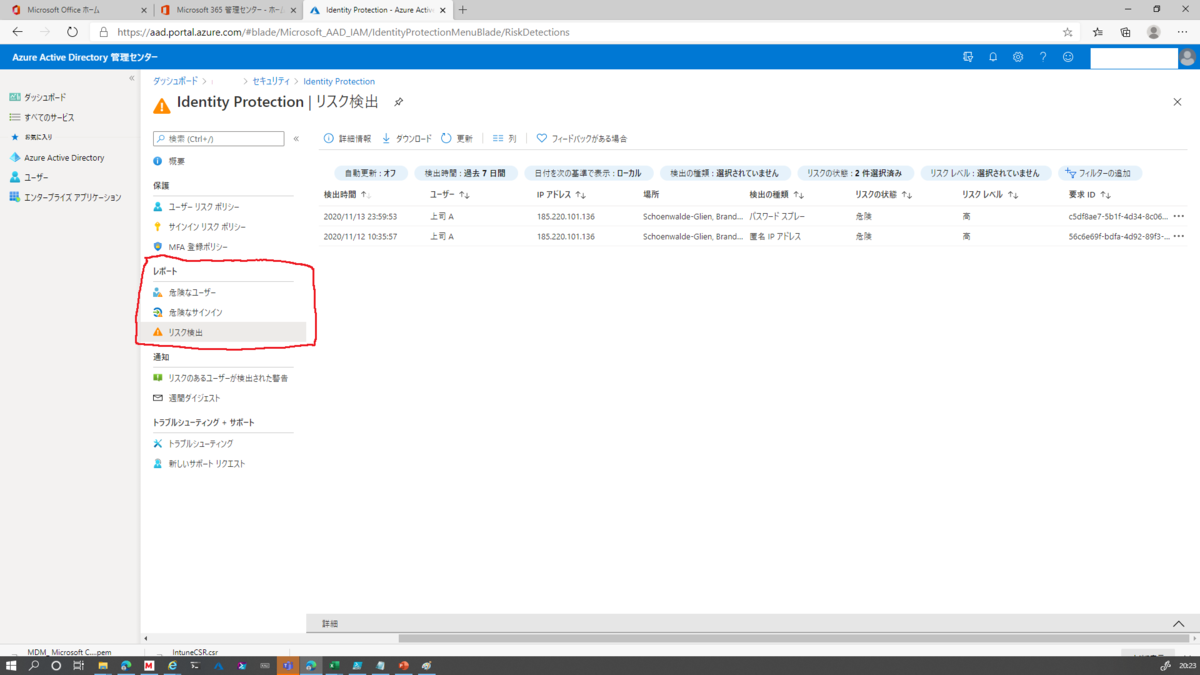The height and width of the screenshot is (675, 1200).
Task: Toggle the 自動更新 : オフ filter
Action: (x=370, y=173)
